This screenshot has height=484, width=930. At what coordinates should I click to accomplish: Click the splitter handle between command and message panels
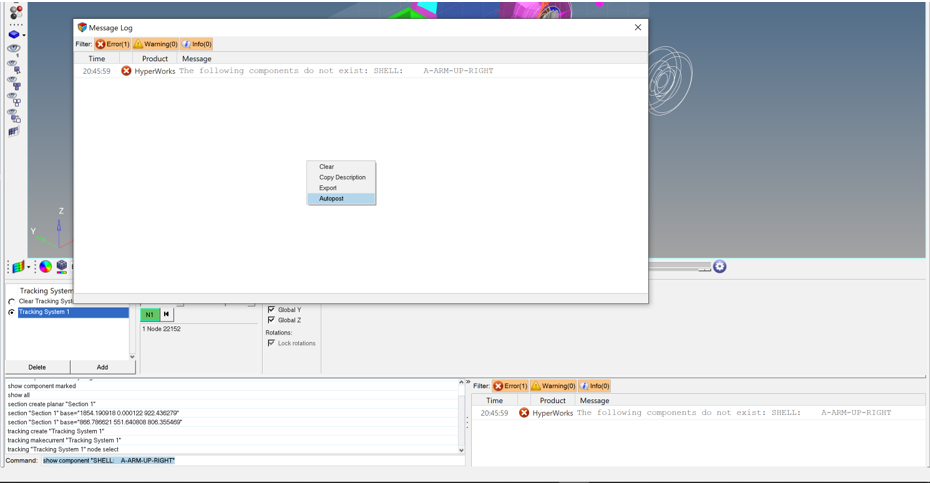[x=467, y=422]
